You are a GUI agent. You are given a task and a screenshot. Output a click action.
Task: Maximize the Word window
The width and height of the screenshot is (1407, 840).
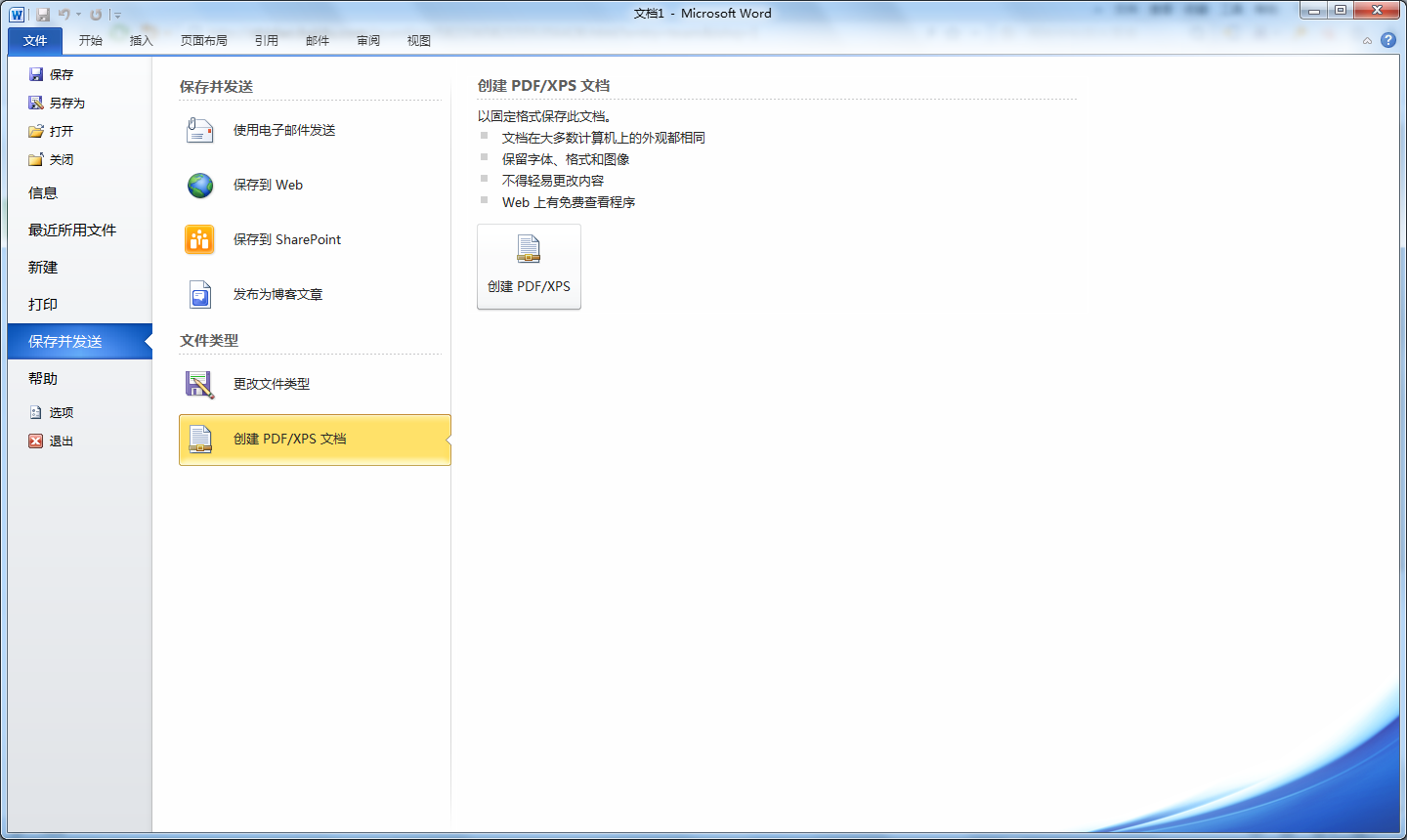point(1341,11)
